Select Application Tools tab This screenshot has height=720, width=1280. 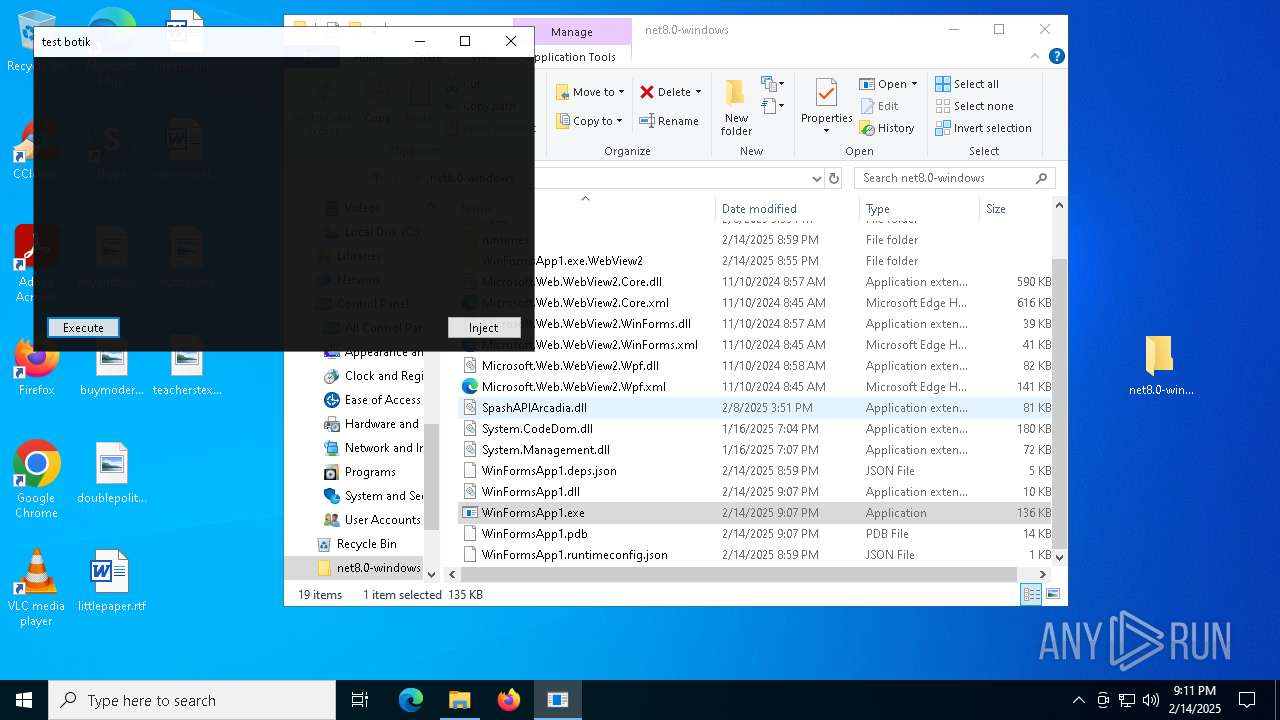[x=574, y=57]
